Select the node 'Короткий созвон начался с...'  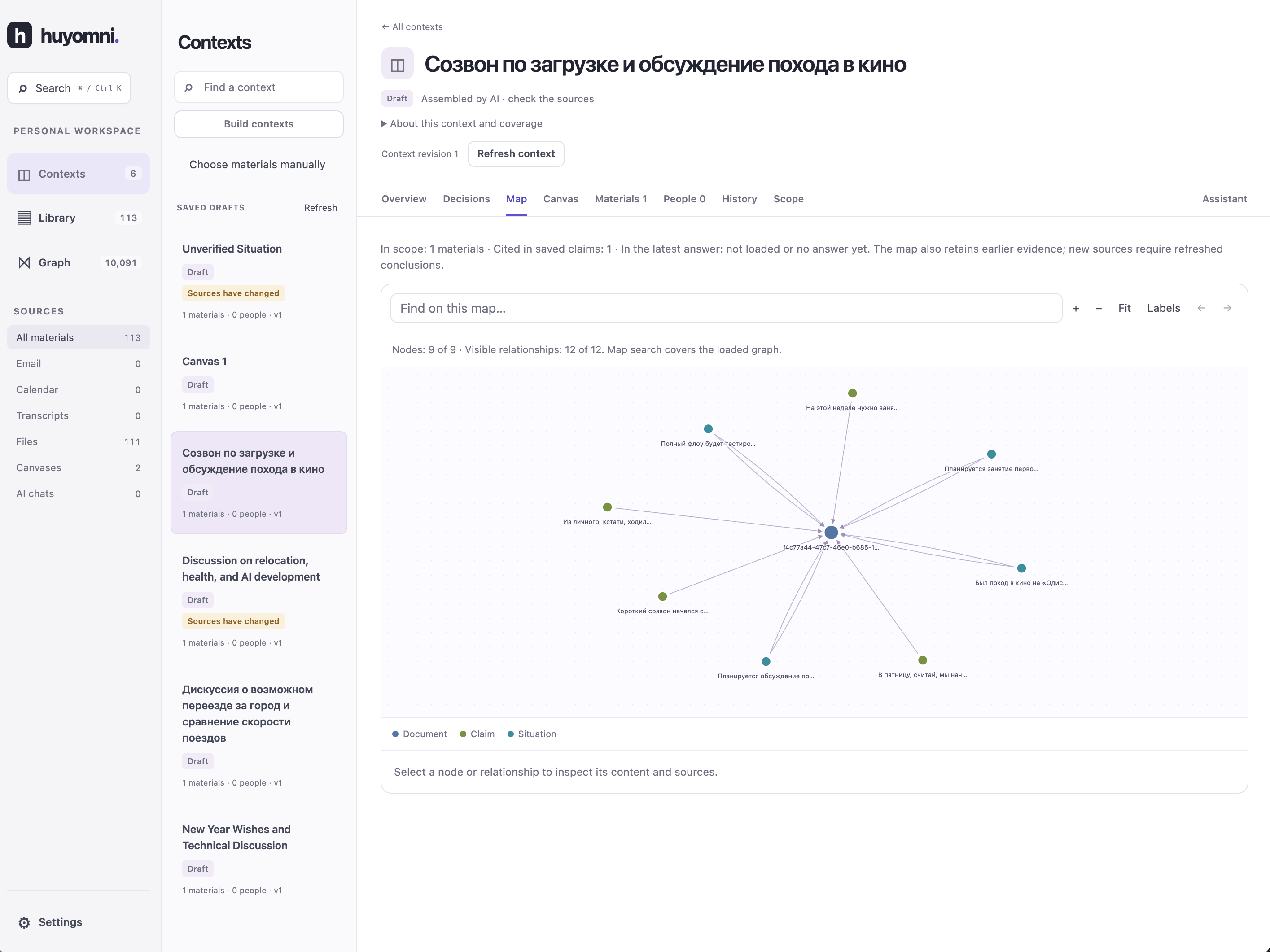point(662,596)
